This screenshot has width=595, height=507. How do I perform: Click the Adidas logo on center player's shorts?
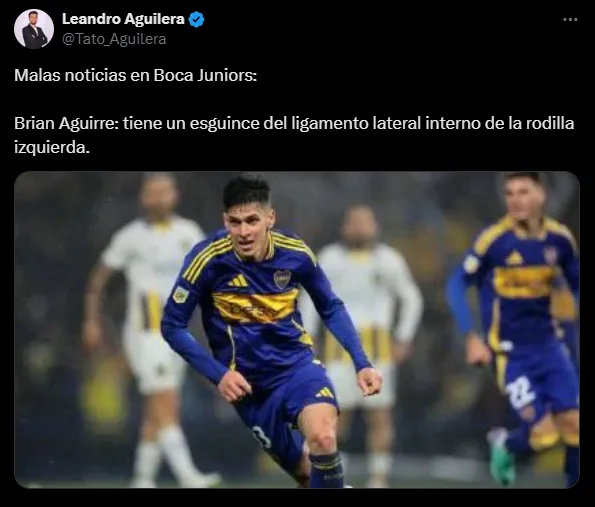(x=326, y=392)
